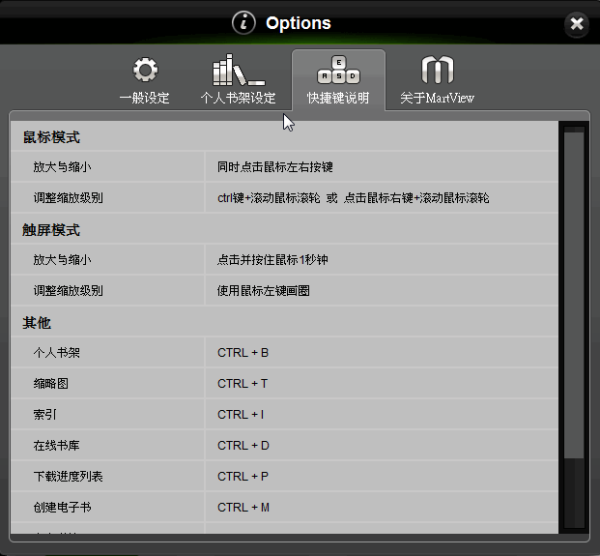Select the 快捷键说明 keyboard keys icon

coord(338,70)
